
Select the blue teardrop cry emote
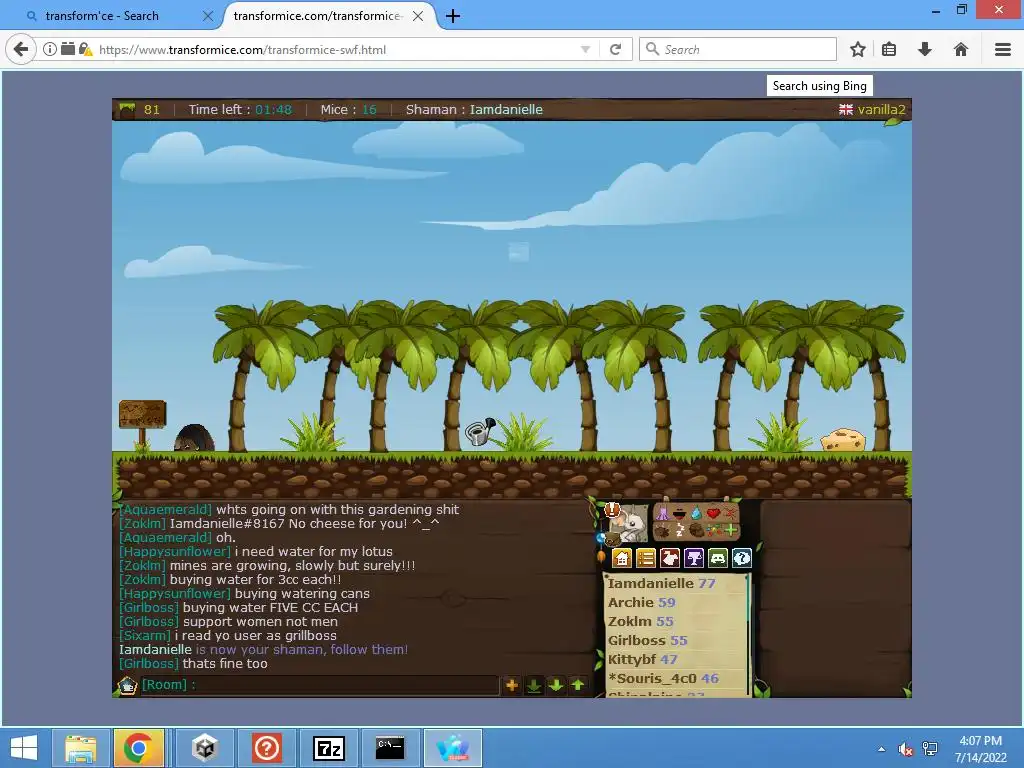point(696,513)
